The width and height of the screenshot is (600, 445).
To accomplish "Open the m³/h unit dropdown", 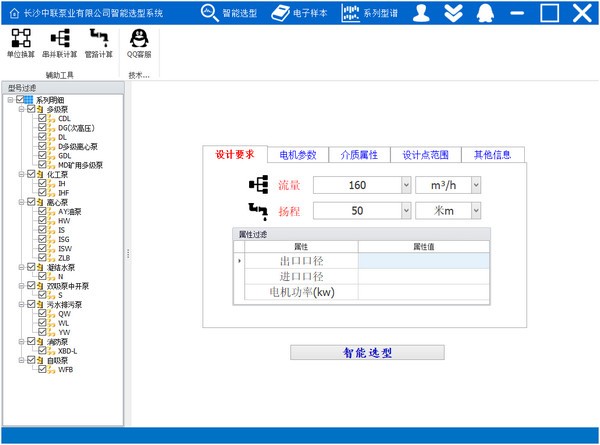I will coord(476,185).
